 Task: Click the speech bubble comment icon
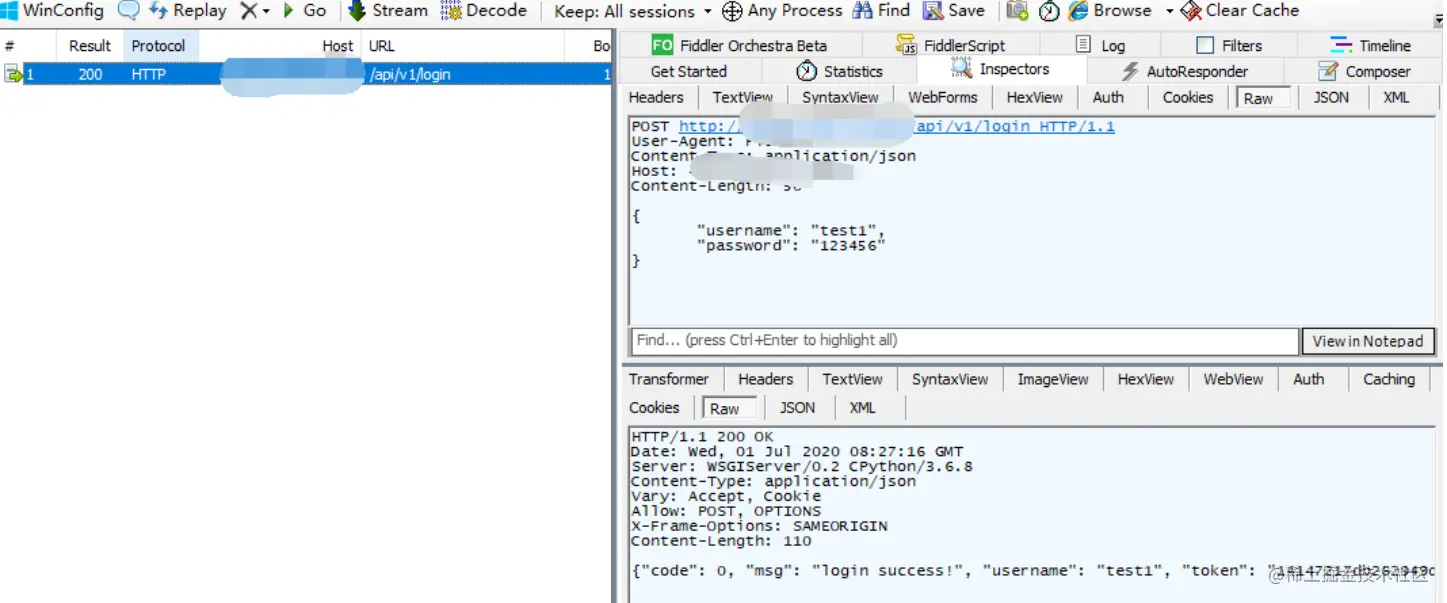(128, 11)
